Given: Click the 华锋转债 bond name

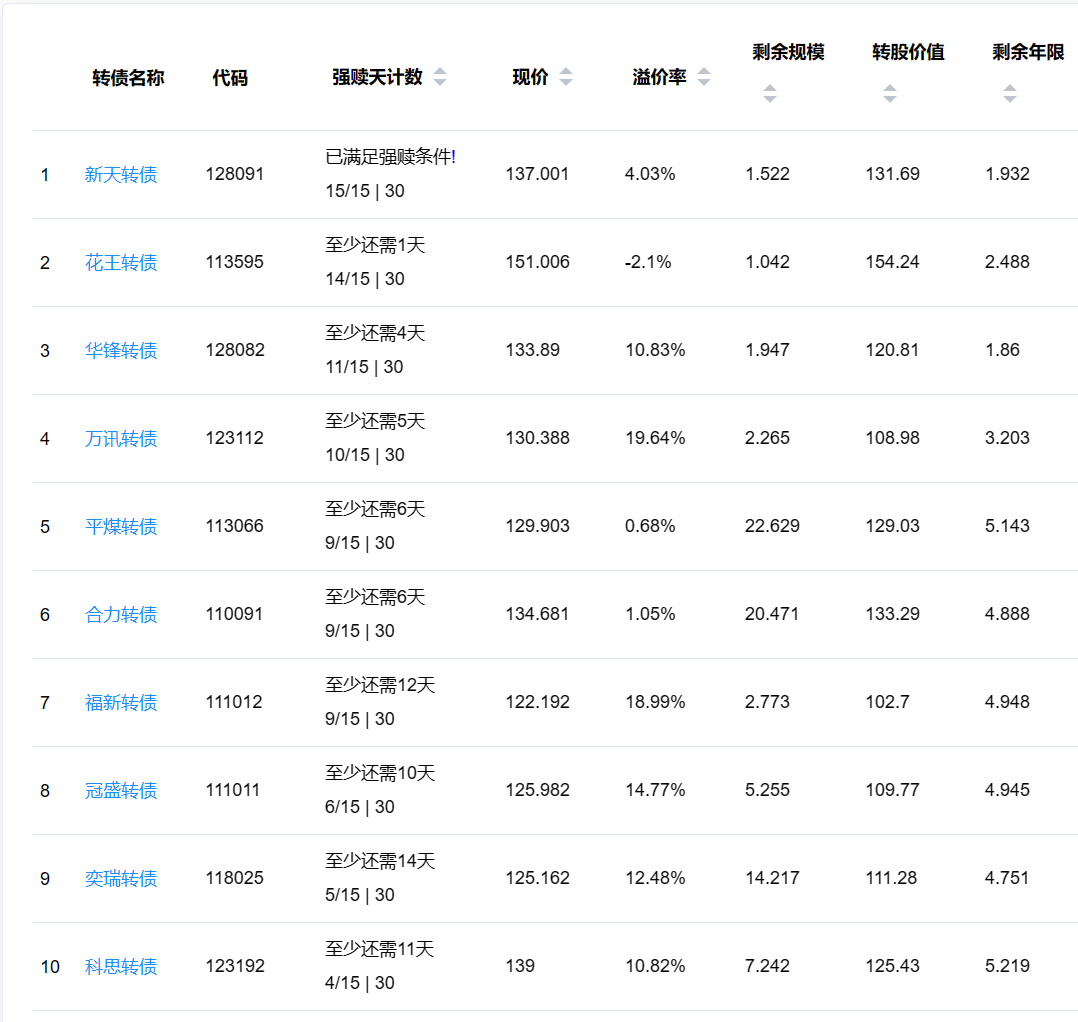Looking at the screenshot, I should pos(121,351).
